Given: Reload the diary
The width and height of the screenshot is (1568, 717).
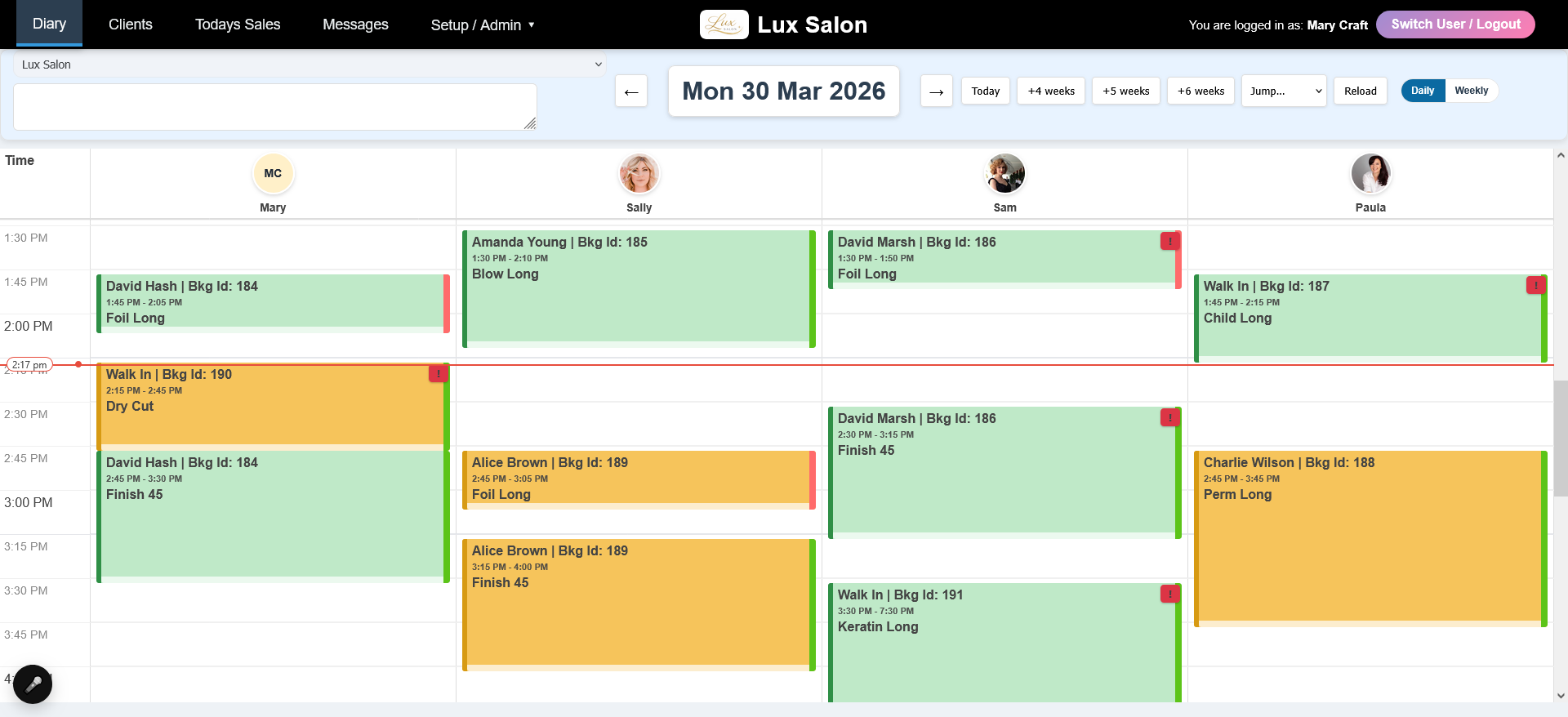Looking at the screenshot, I should [1361, 91].
